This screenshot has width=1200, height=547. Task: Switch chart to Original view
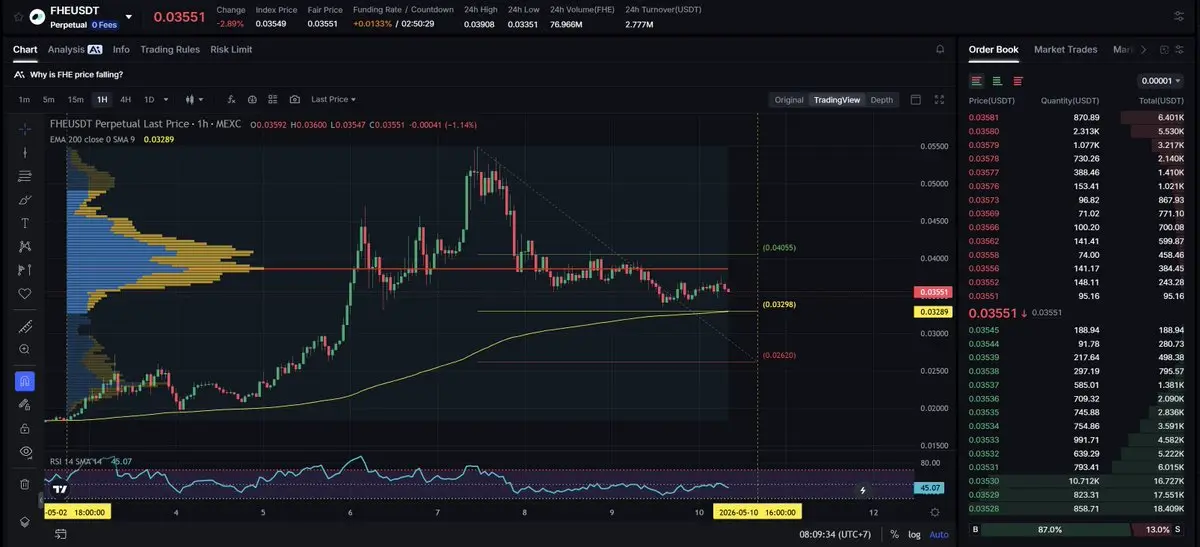pos(789,99)
